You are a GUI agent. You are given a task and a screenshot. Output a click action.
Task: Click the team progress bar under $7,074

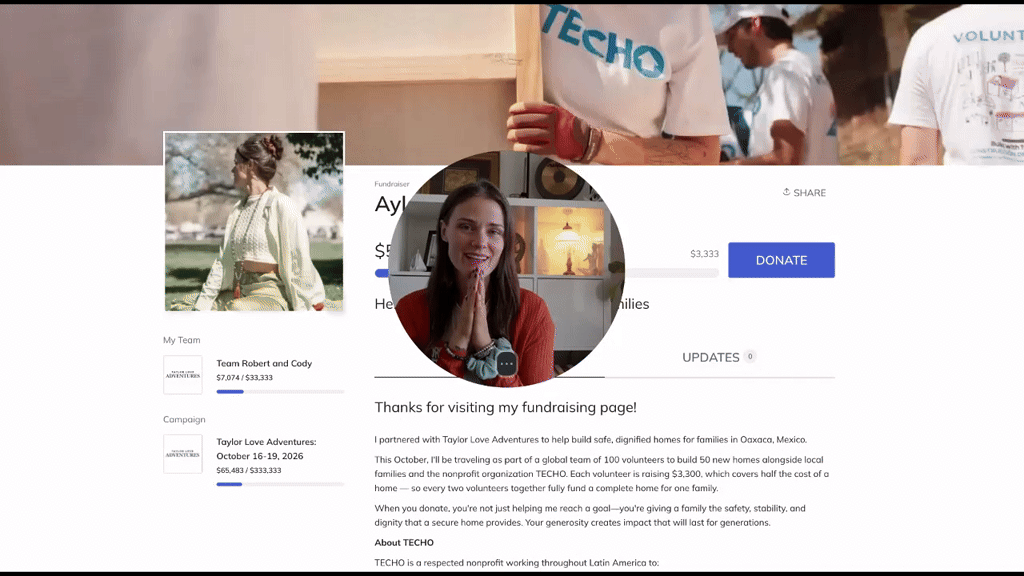point(280,392)
